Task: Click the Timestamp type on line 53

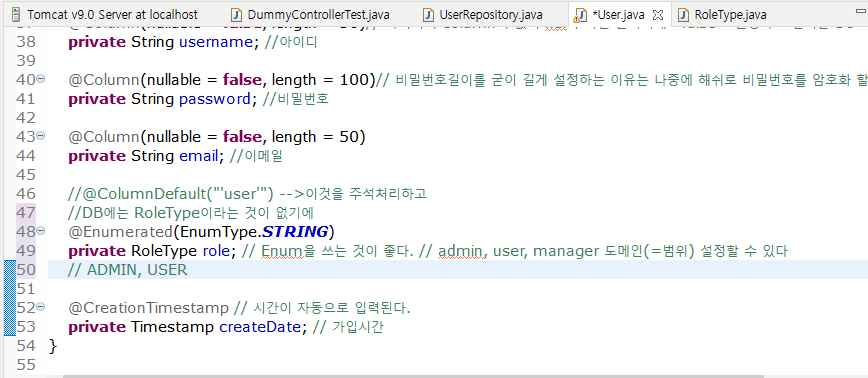Action: point(172,327)
